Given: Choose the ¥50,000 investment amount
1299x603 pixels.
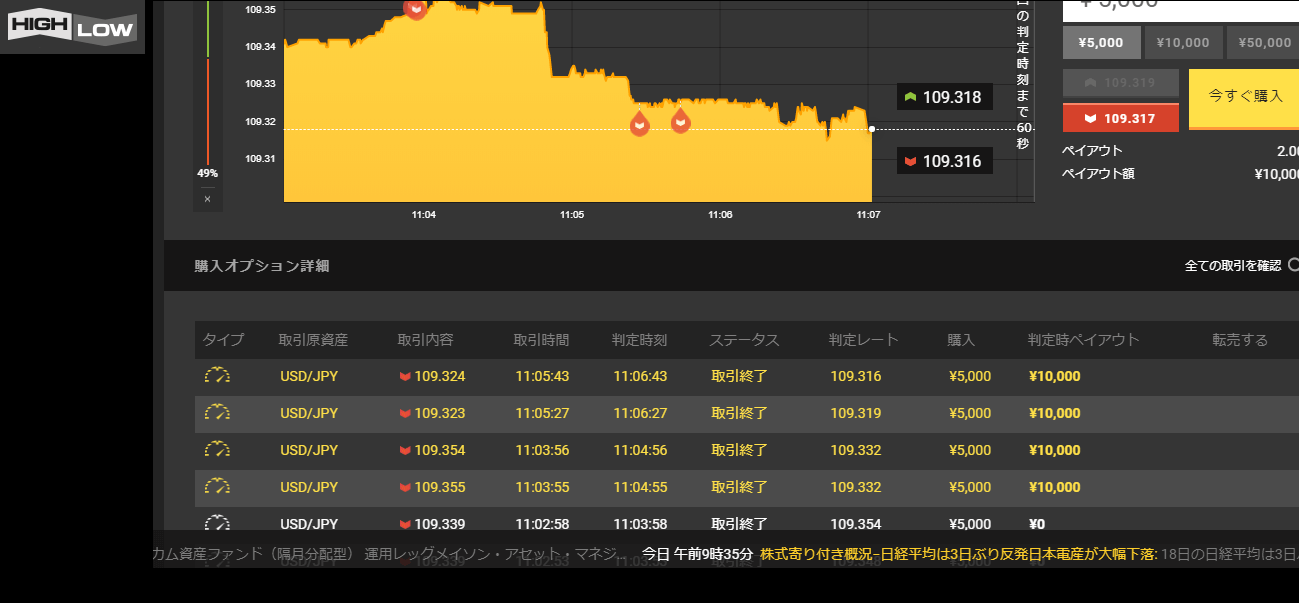Looking at the screenshot, I should (x=1264, y=43).
